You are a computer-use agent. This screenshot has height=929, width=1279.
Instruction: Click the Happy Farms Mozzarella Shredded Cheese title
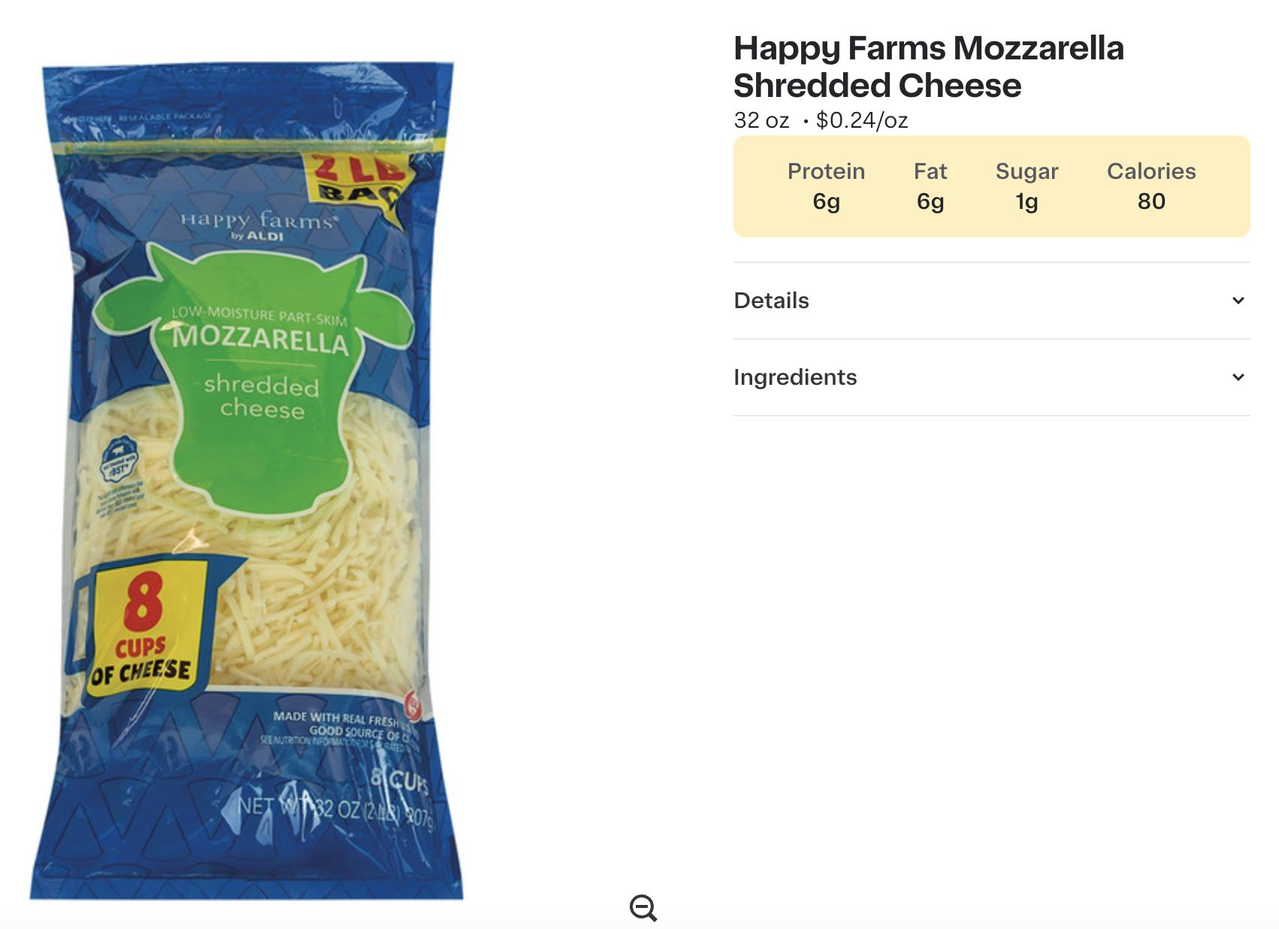[928, 66]
